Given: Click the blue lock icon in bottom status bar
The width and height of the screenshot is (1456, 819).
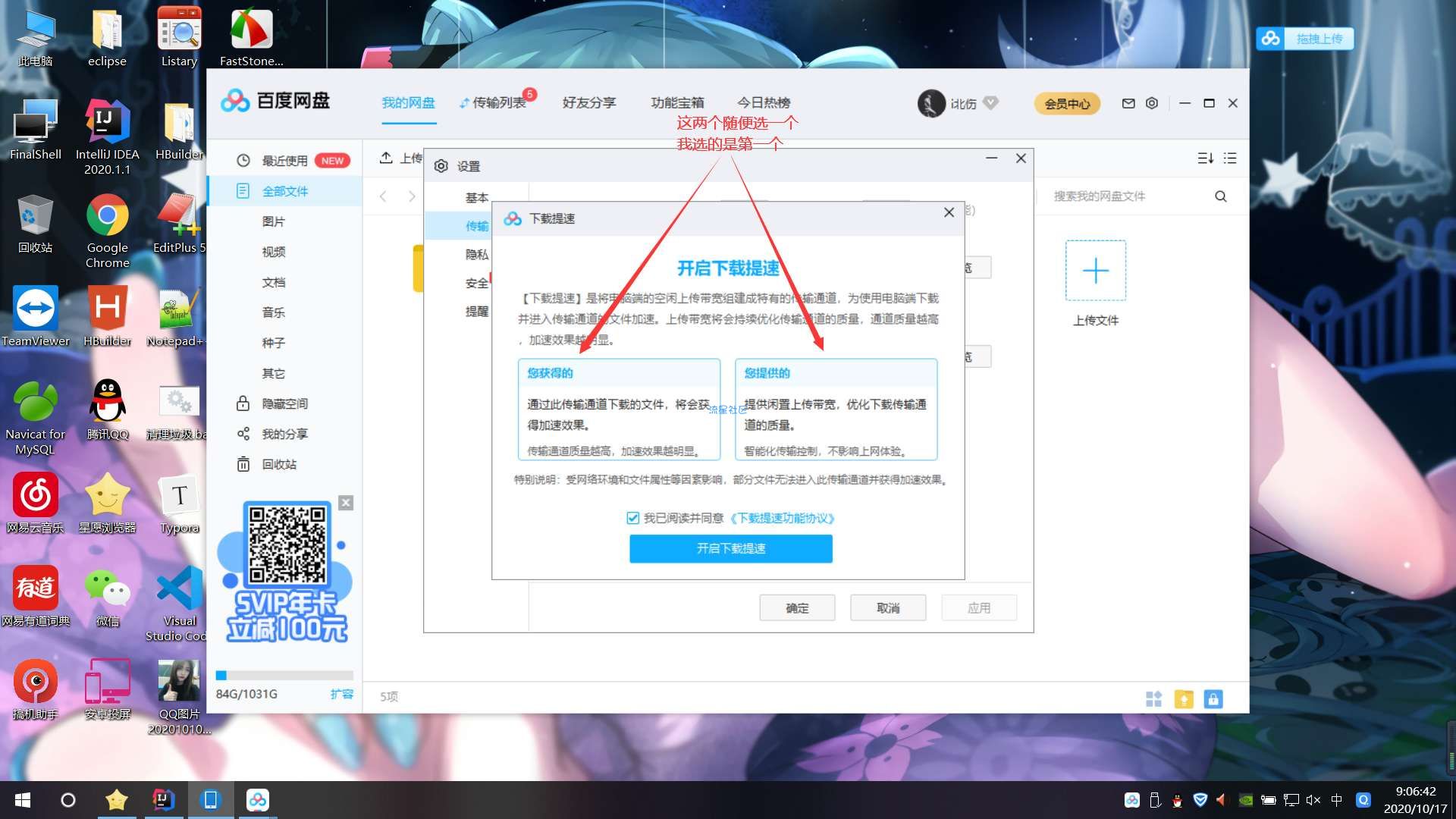Looking at the screenshot, I should click(x=1213, y=698).
